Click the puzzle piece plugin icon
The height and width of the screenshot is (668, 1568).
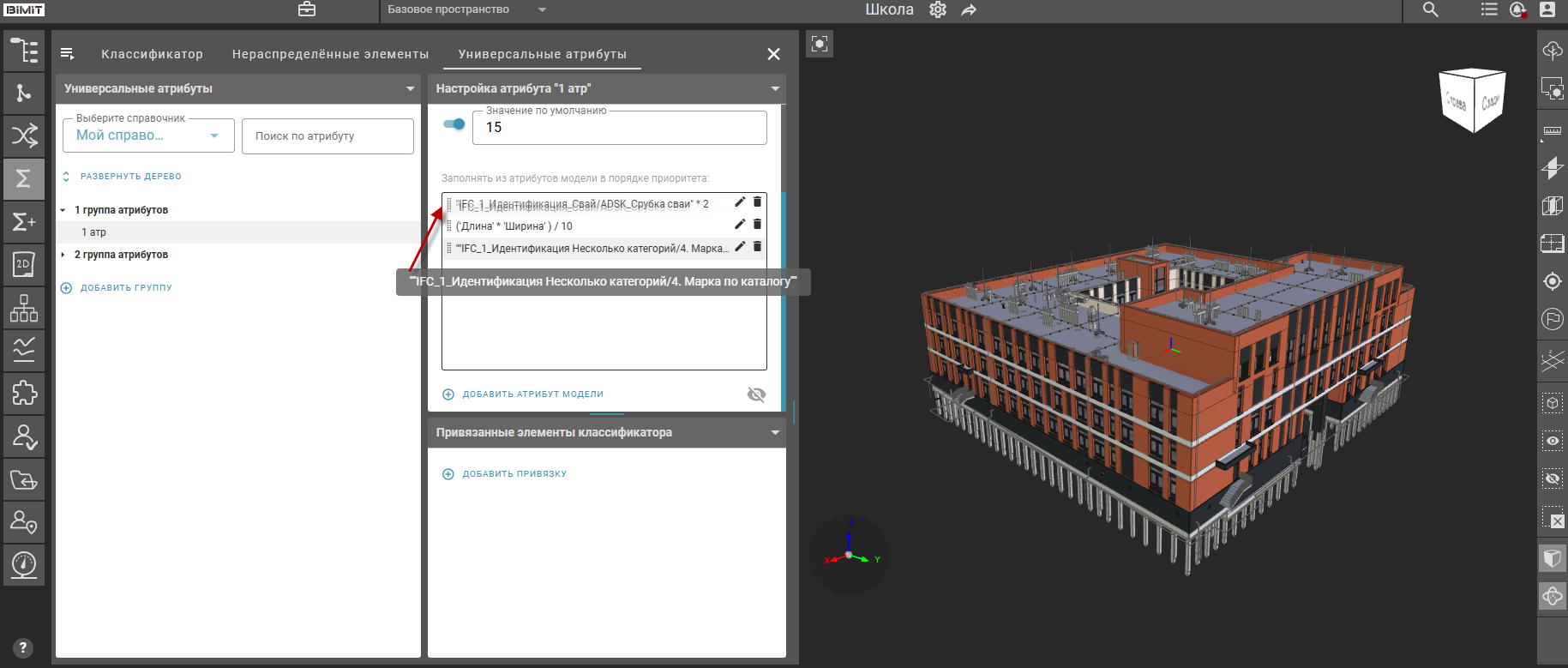[24, 394]
